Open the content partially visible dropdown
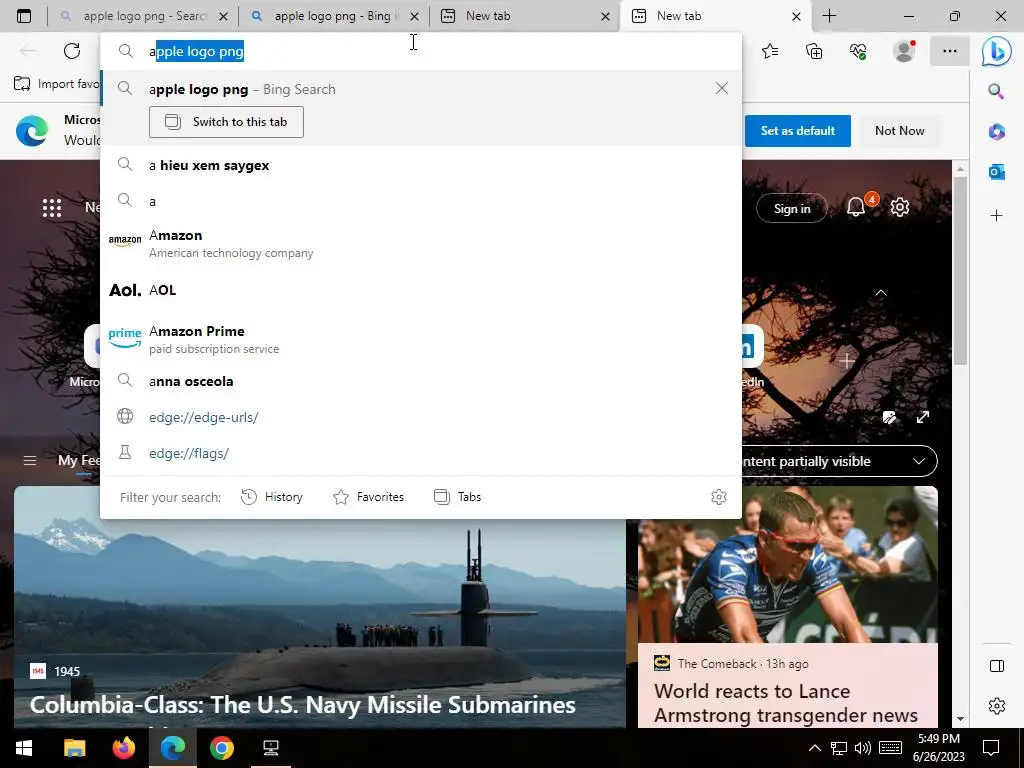 click(840, 461)
